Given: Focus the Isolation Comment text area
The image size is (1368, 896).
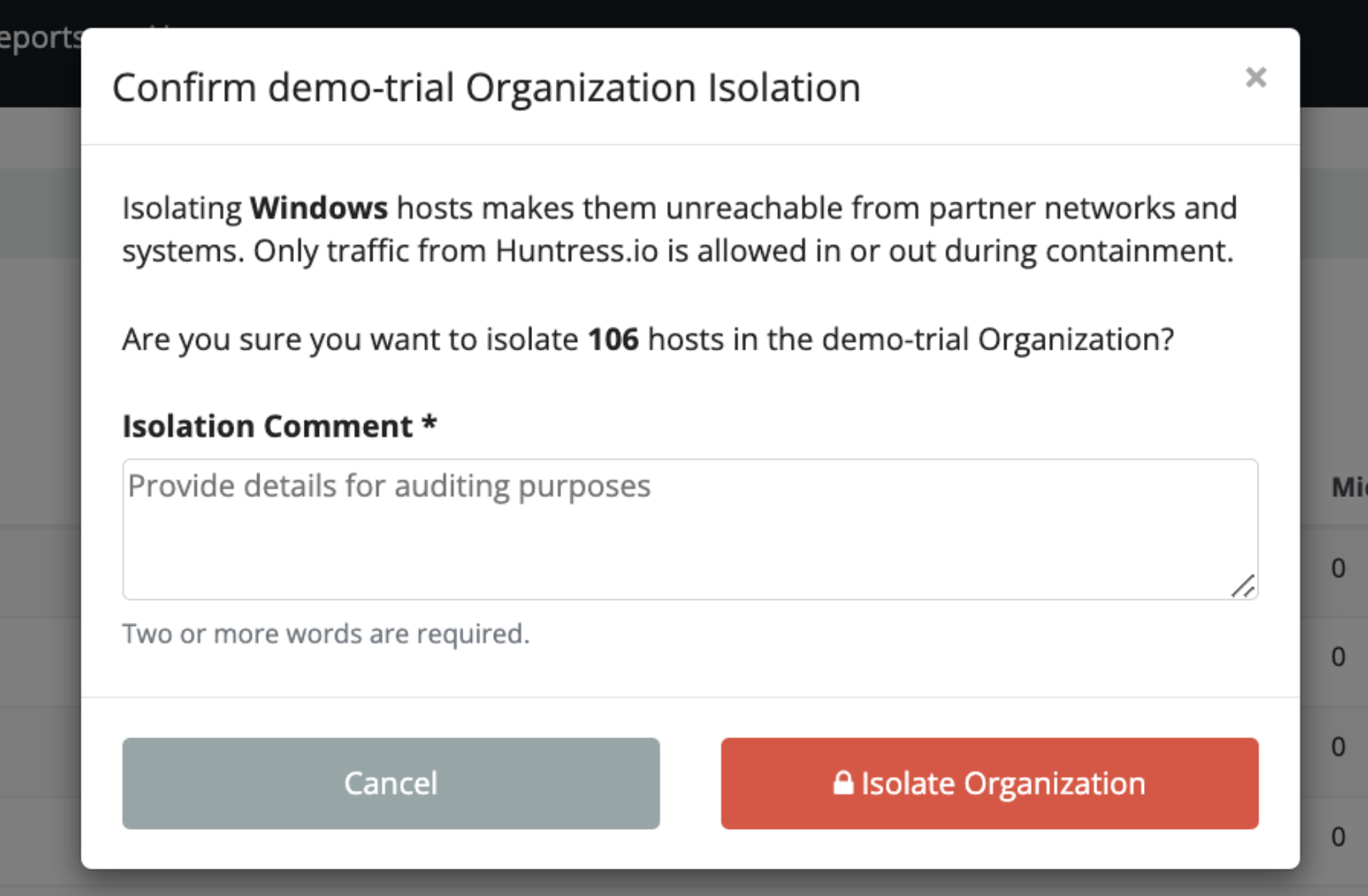Looking at the screenshot, I should tap(690, 529).
